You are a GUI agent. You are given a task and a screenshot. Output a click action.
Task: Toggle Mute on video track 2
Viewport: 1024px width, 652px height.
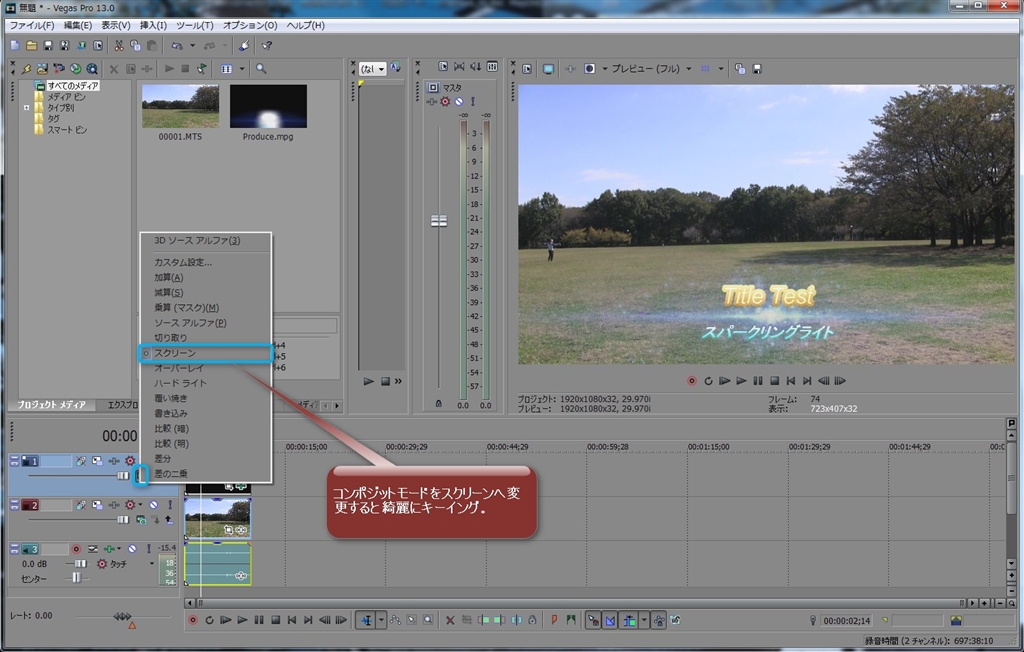(153, 505)
